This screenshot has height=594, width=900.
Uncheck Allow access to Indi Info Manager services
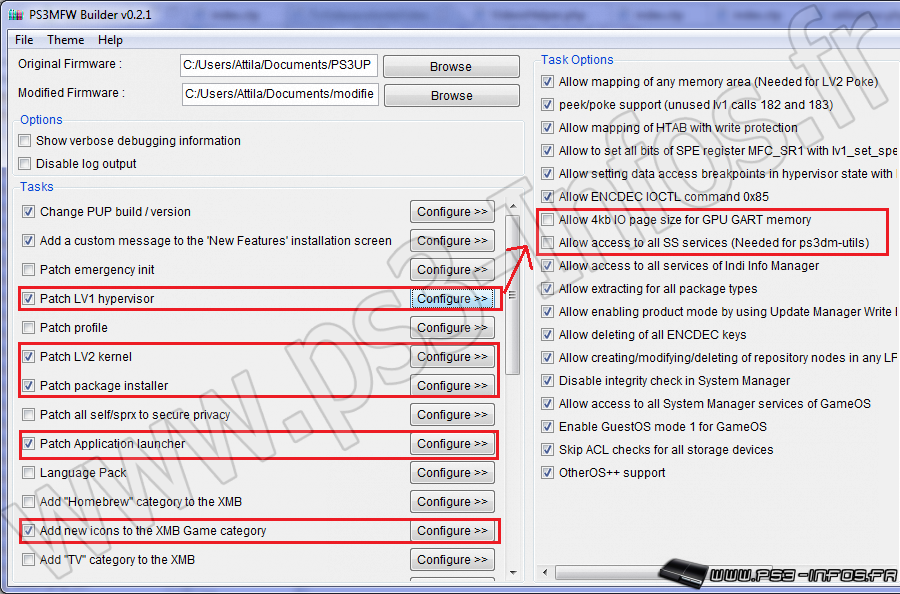[x=548, y=266]
